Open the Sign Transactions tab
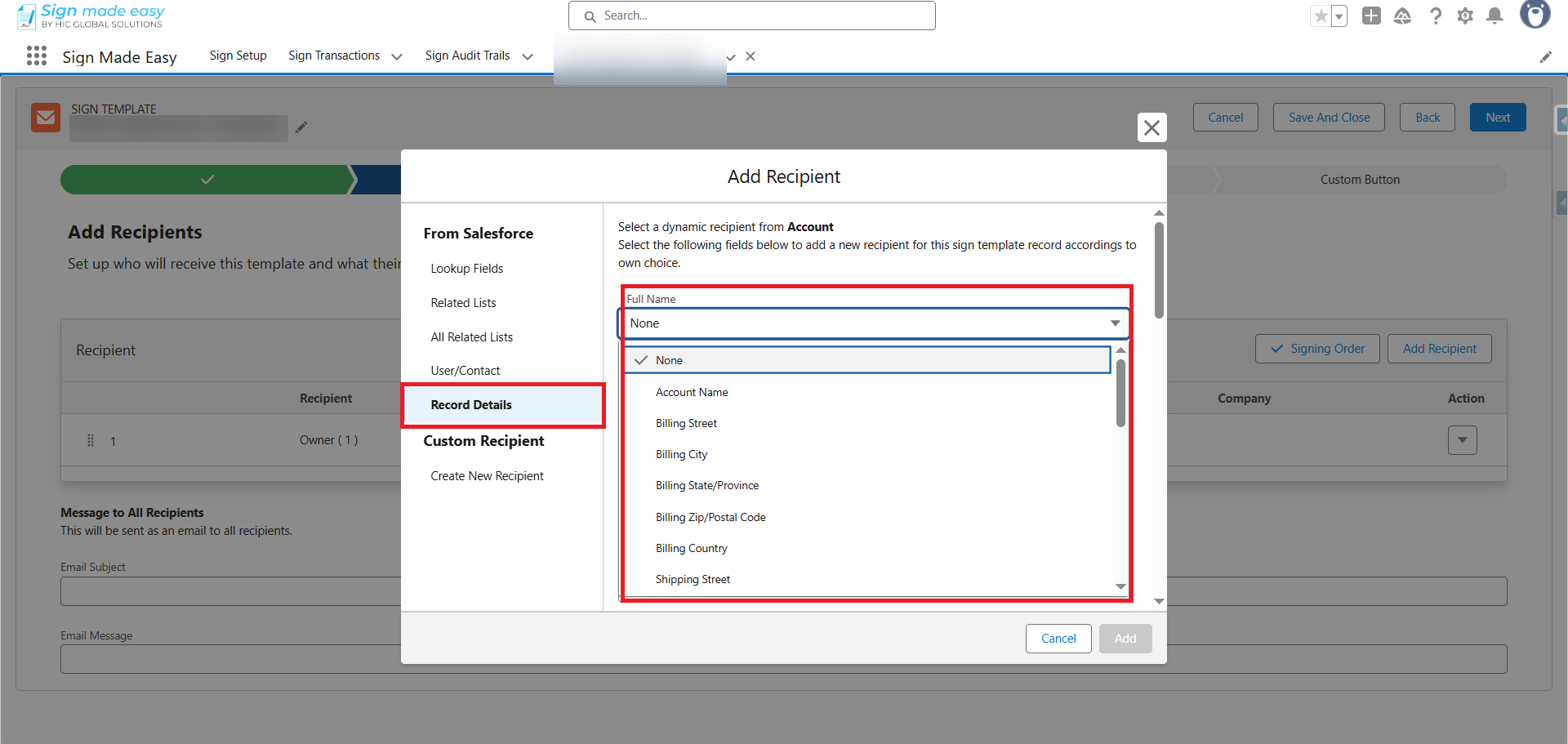The width and height of the screenshot is (1568, 744). (x=334, y=56)
